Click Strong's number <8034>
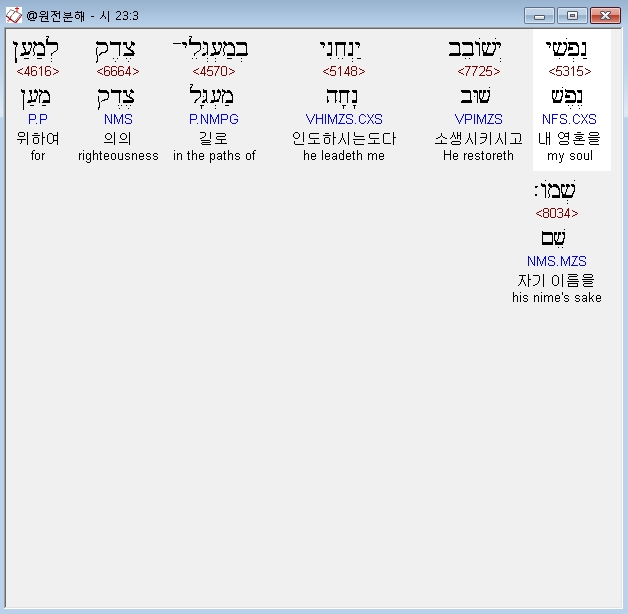The height and width of the screenshot is (614, 628). coord(557,213)
